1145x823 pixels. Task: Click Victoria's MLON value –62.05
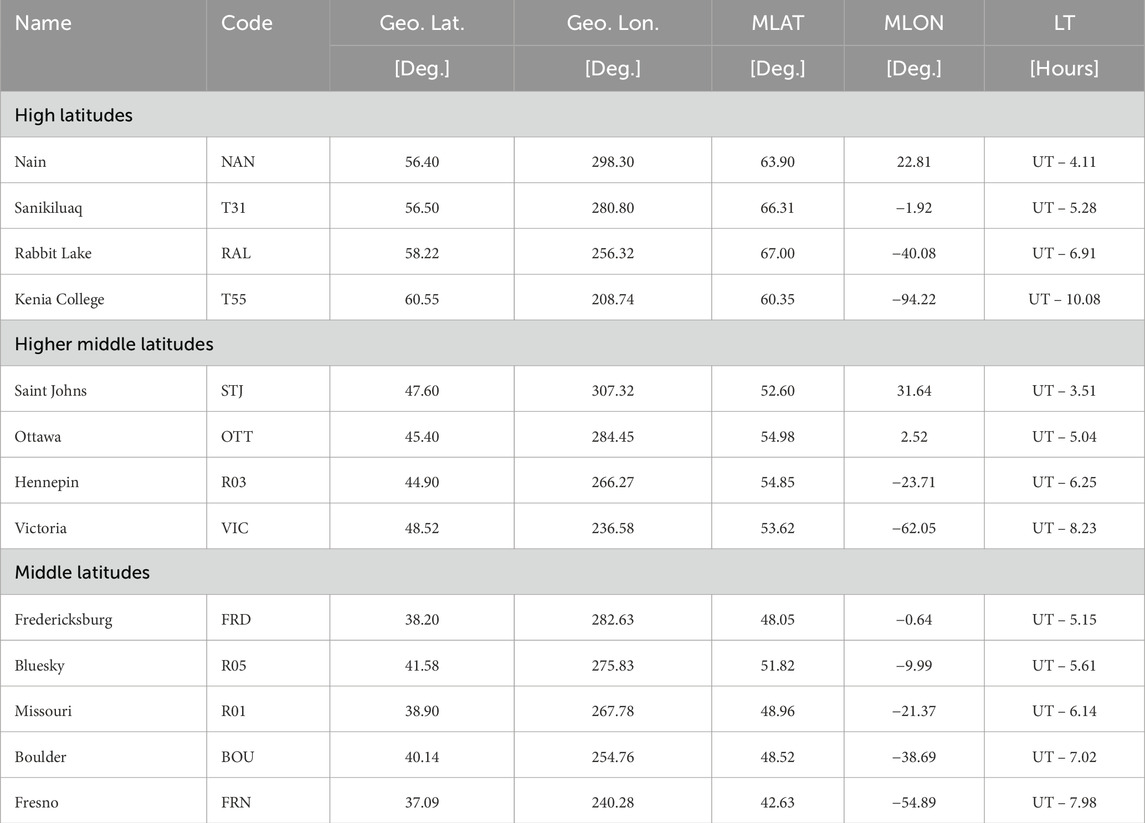914,528
